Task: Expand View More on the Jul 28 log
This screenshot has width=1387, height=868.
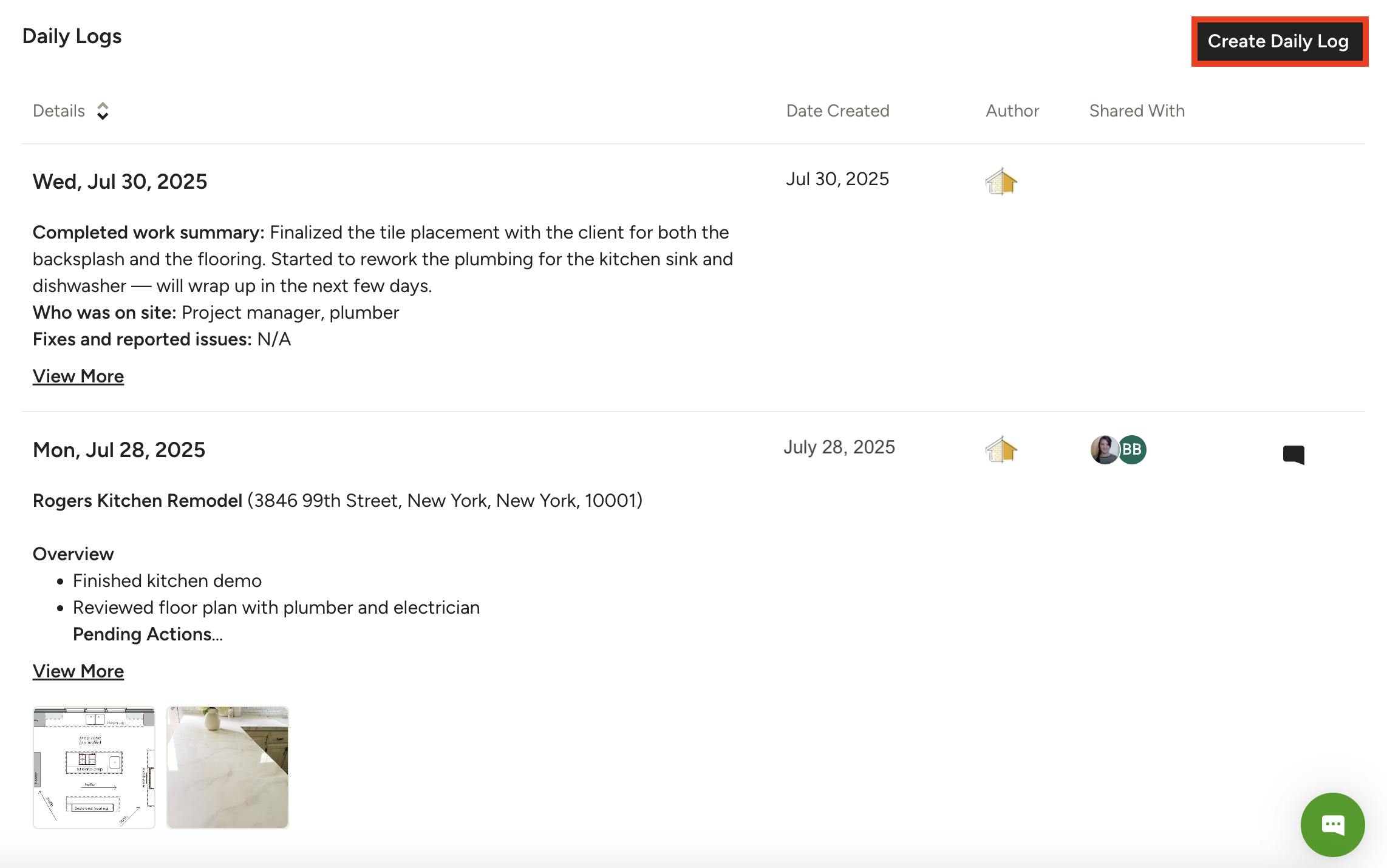Action: pyautogui.click(x=78, y=671)
